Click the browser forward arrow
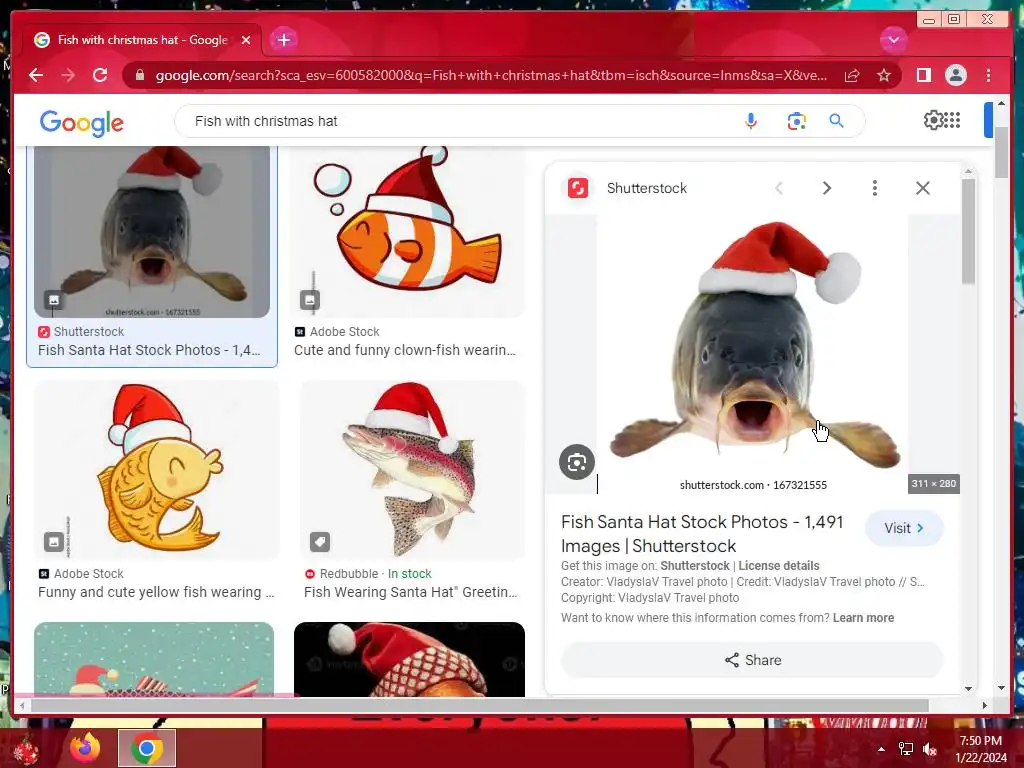 coord(68,76)
